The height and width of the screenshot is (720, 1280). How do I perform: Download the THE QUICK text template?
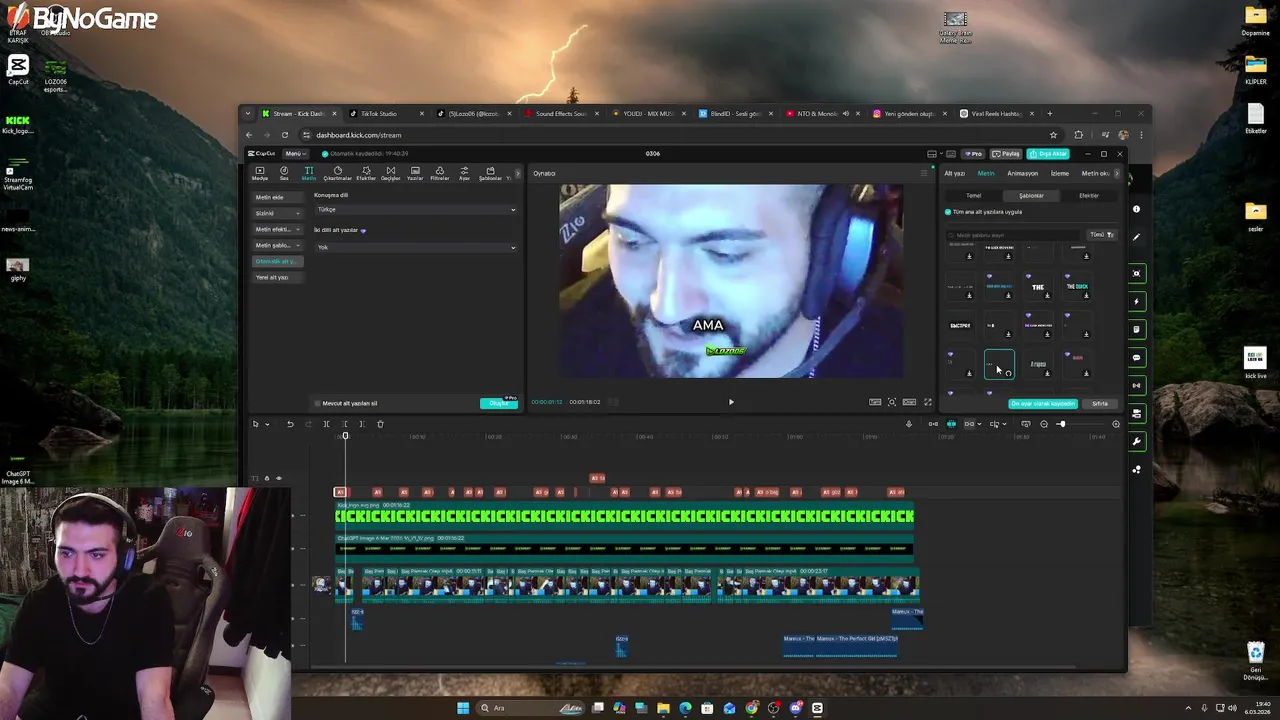tap(1086, 296)
